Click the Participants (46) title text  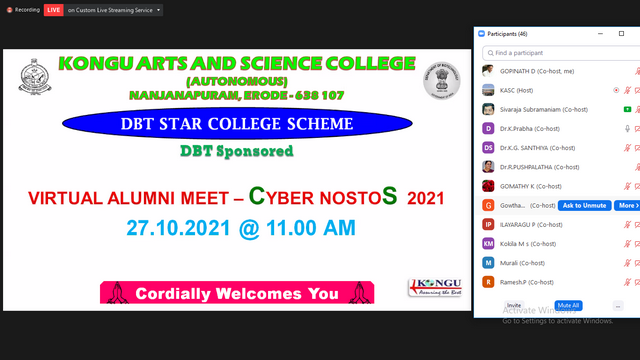tap(507, 34)
